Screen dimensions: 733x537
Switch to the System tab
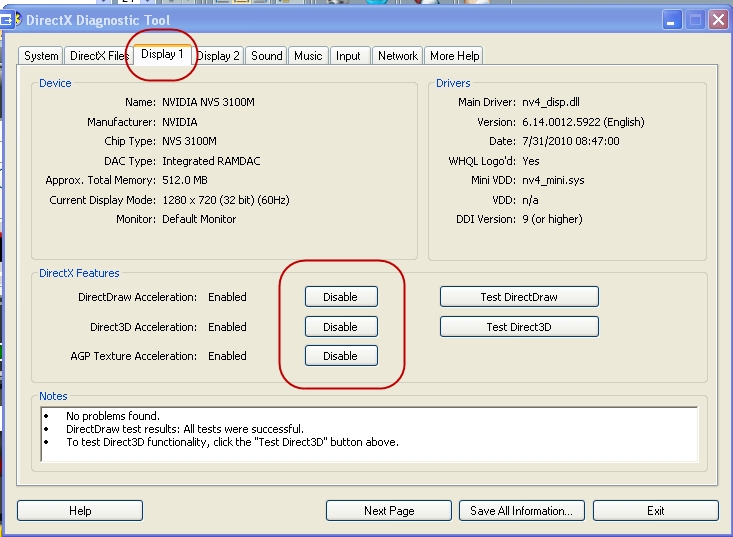[x=41, y=56]
